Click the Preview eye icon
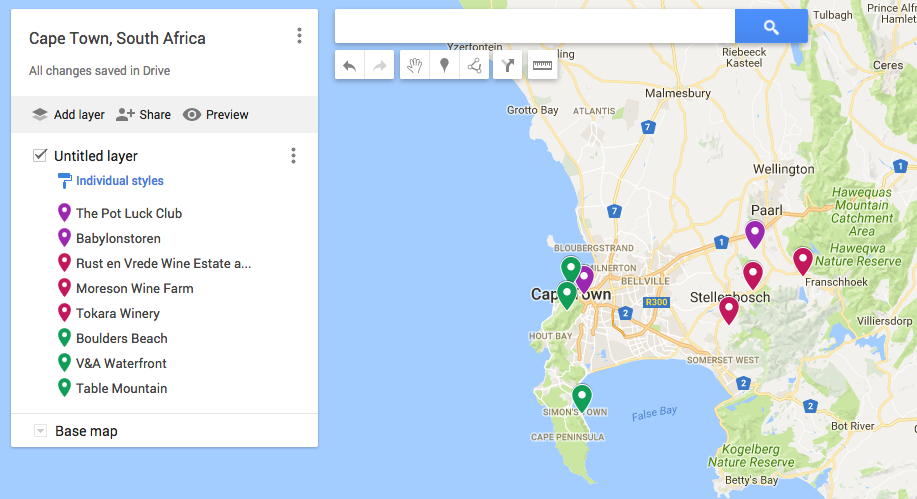 pyautogui.click(x=192, y=114)
